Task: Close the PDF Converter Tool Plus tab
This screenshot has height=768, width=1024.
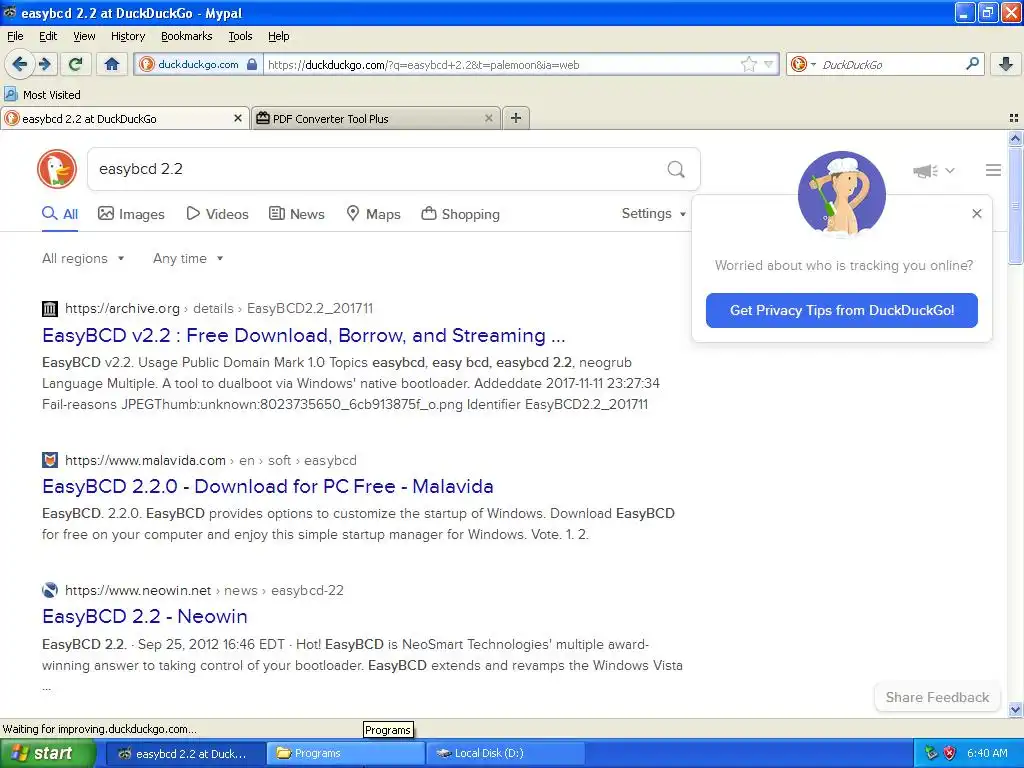Action: click(488, 118)
